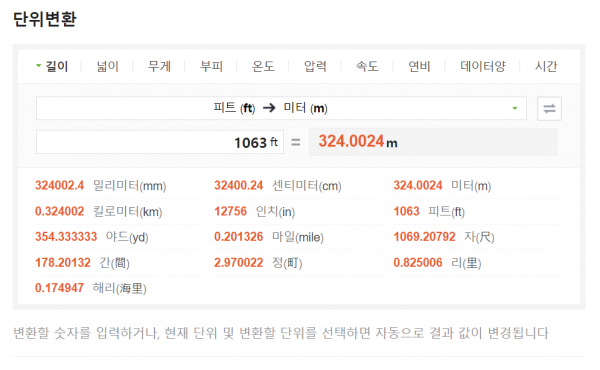Switch to the 무게 tab
The width and height of the screenshot is (600, 370).
pos(159,66)
